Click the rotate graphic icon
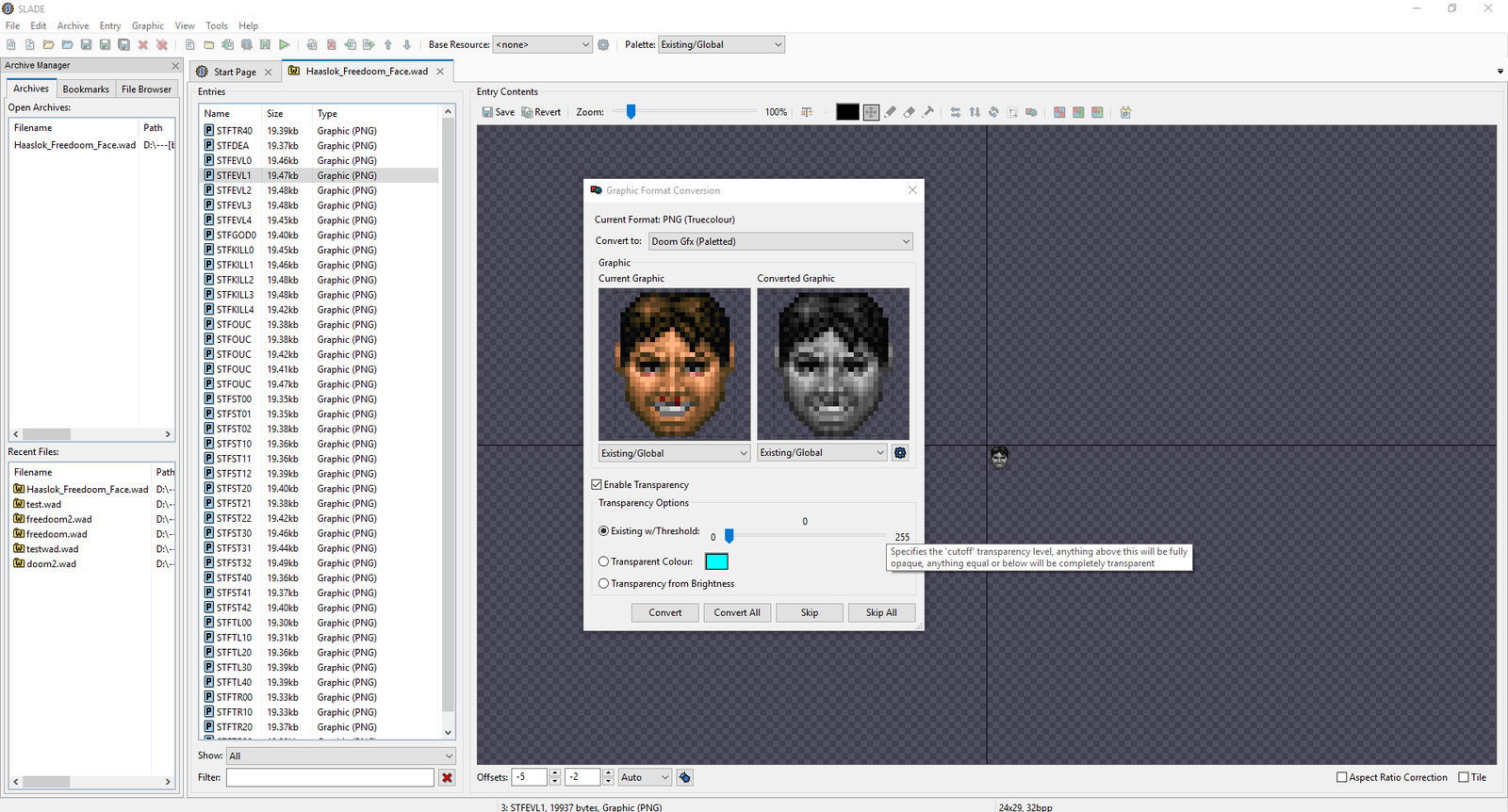The image size is (1508, 812). 993,112
